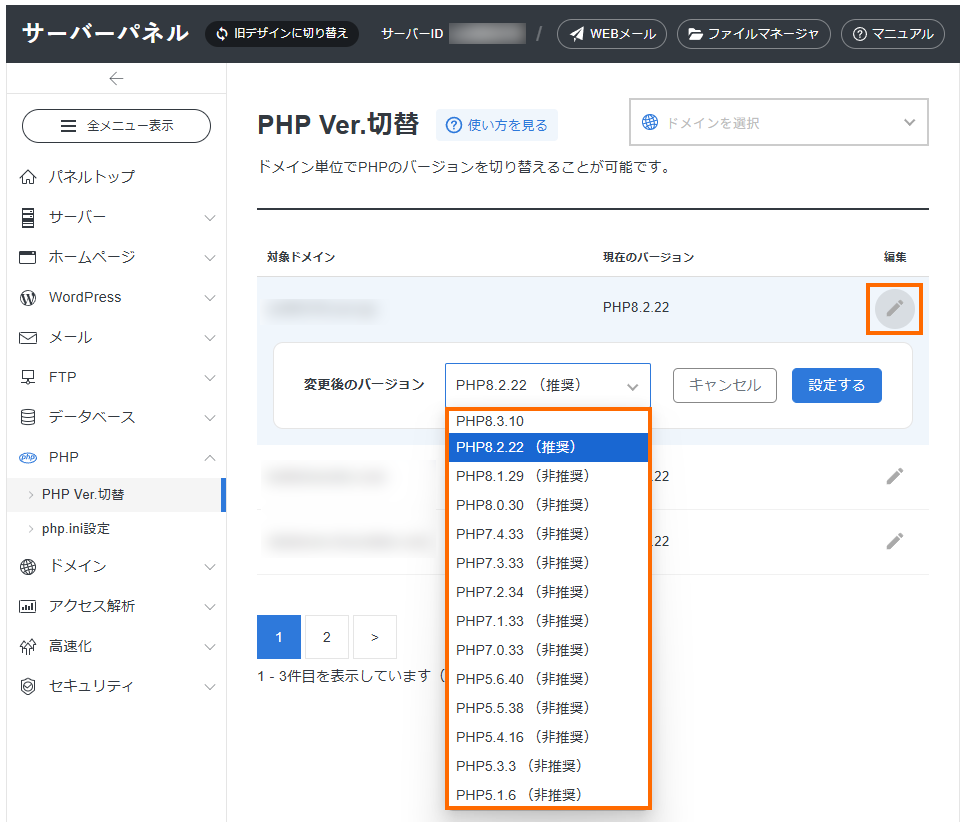Open php.ini設定 sidebar item
The width and height of the screenshot is (964, 822).
(x=115, y=529)
